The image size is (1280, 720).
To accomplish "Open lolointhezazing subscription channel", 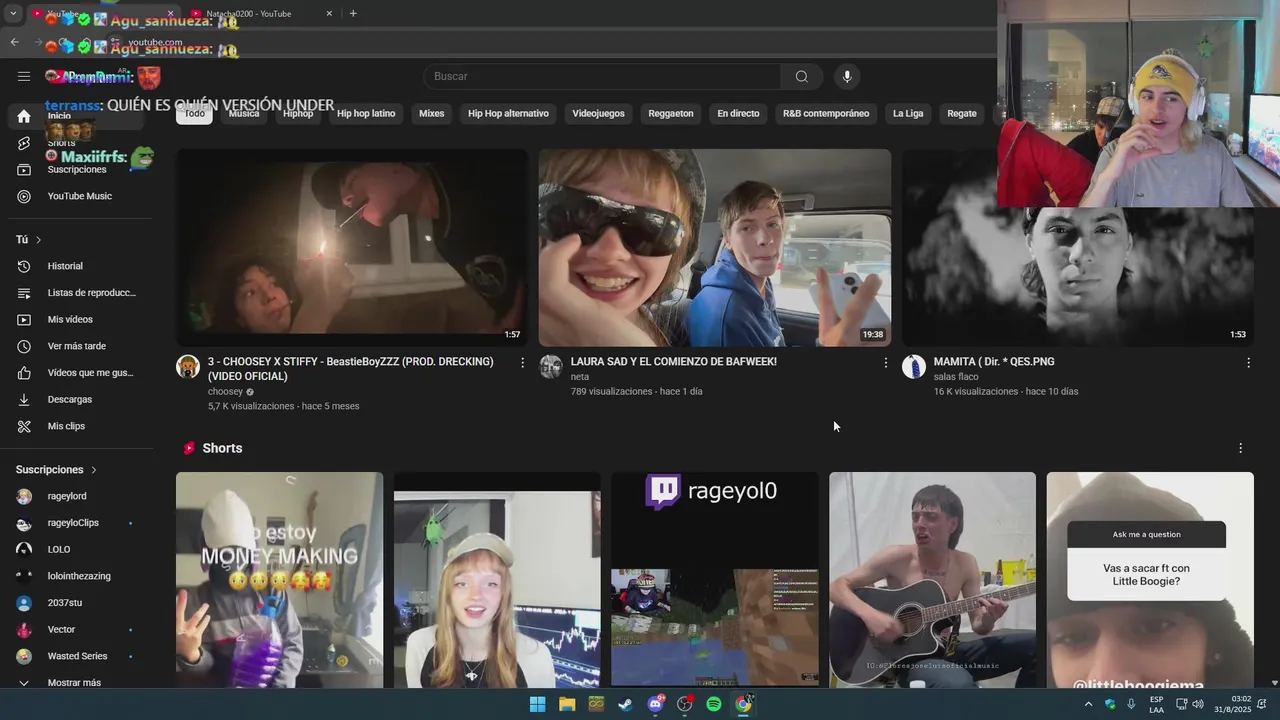I will click(76, 576).
